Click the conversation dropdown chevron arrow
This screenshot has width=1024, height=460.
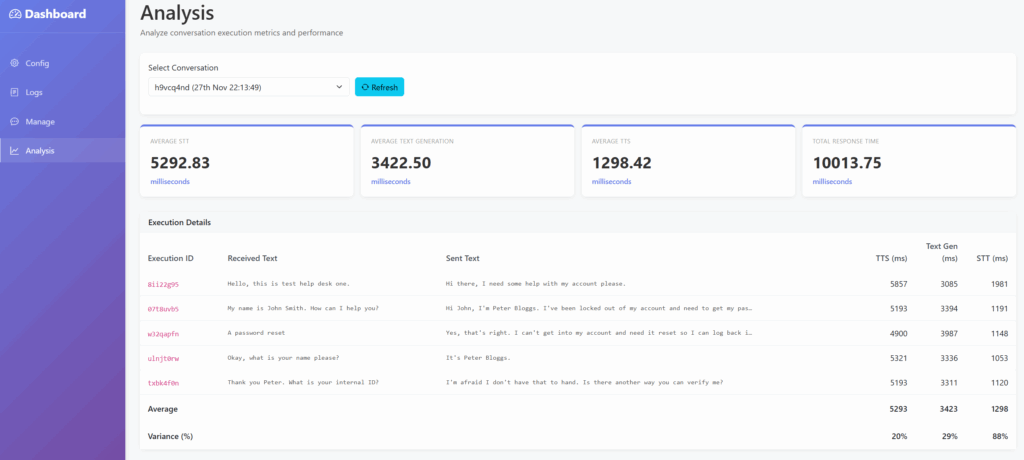tap(340, 88)
